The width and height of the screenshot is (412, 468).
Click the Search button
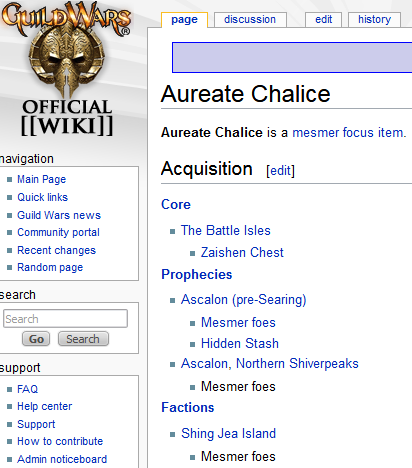(x=83, y=339)
